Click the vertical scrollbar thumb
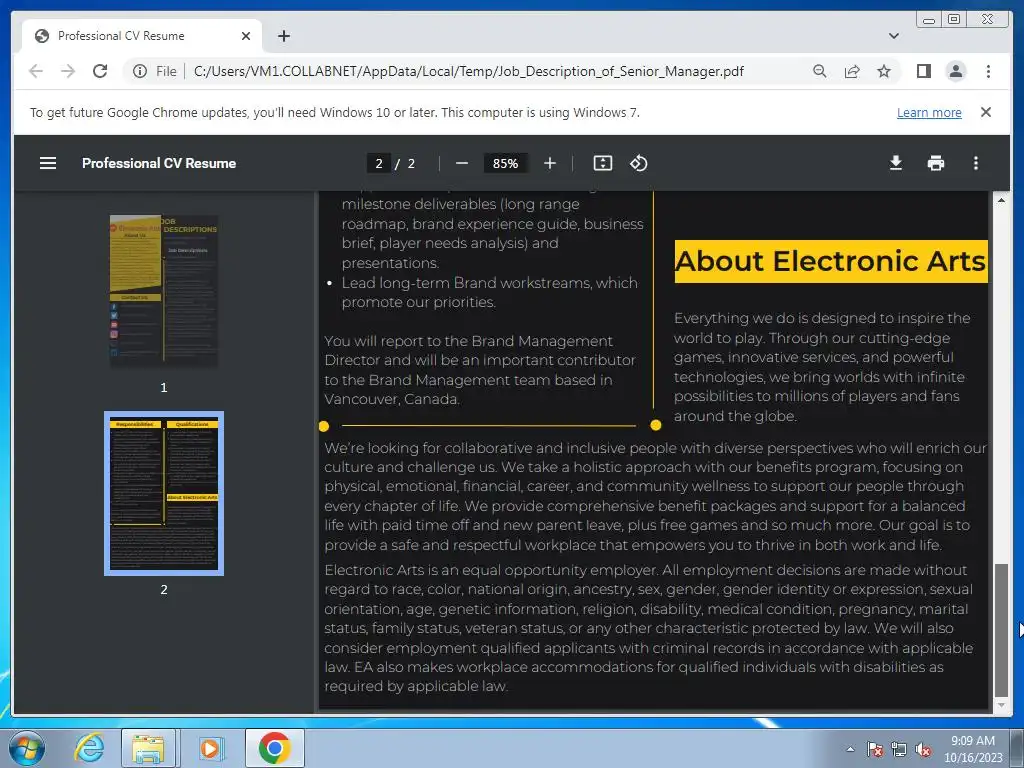Image resolution: width=1024 pixels, height=768 pixels. point(1001,630)
